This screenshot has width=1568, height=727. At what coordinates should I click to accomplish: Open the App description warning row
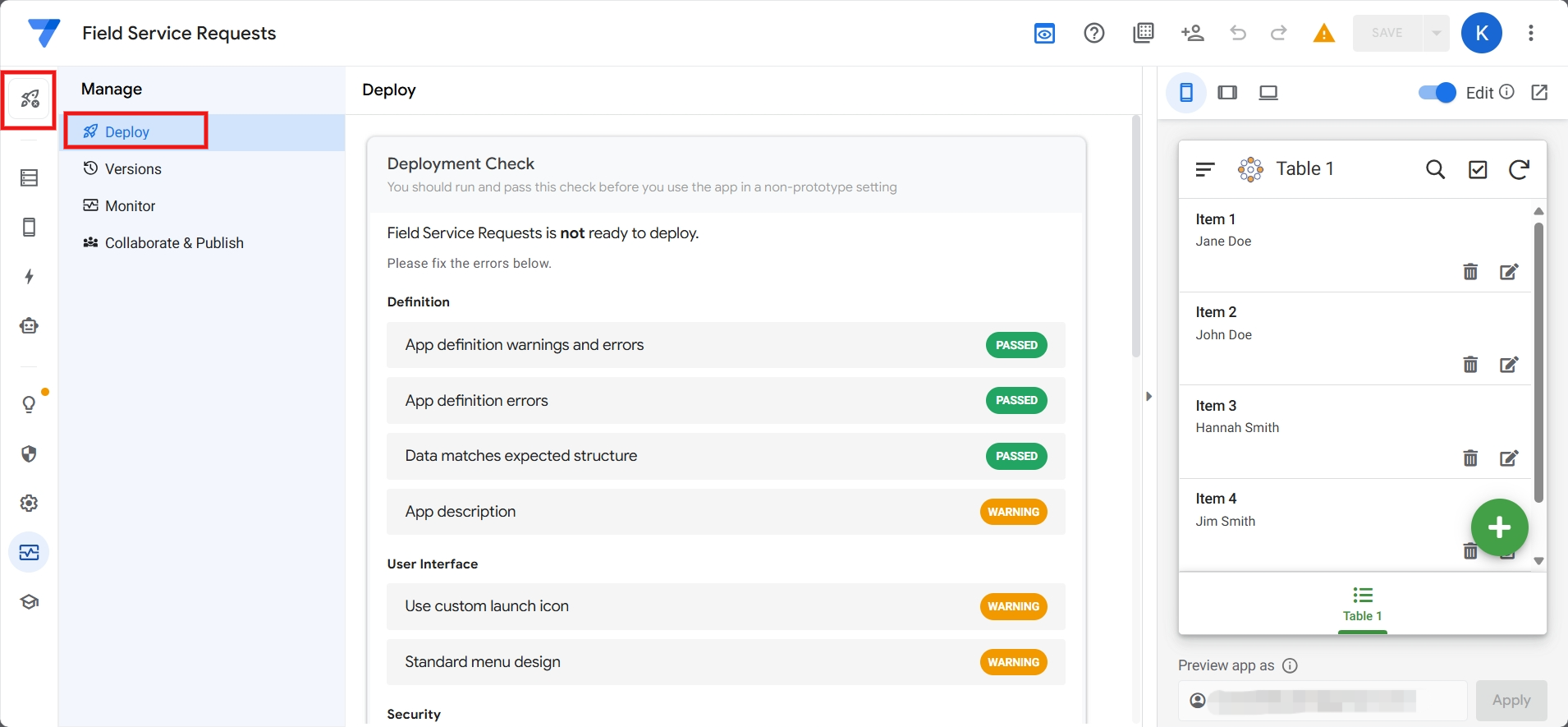(726, 512)
